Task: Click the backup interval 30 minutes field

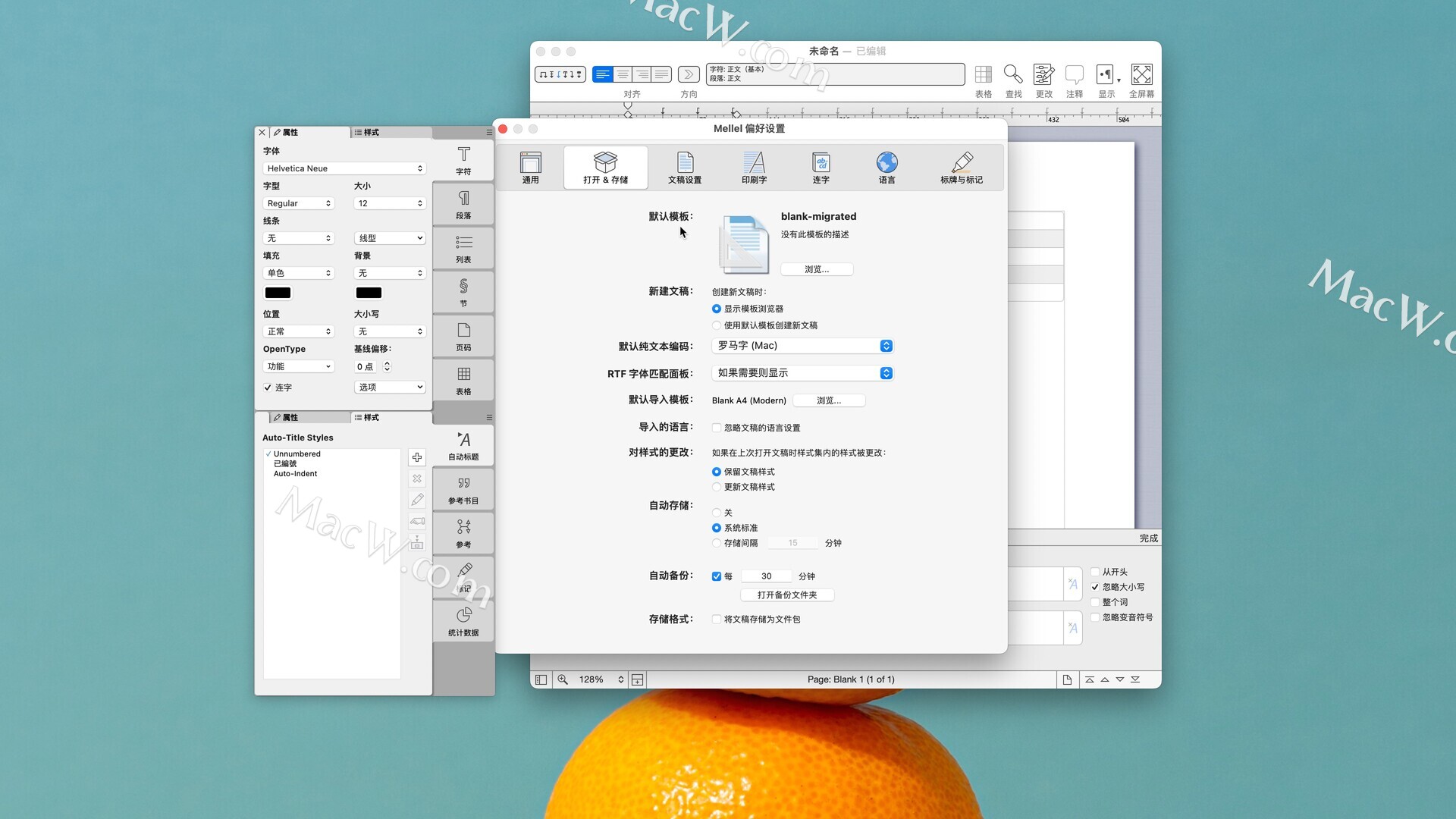Action: point(767,576)
